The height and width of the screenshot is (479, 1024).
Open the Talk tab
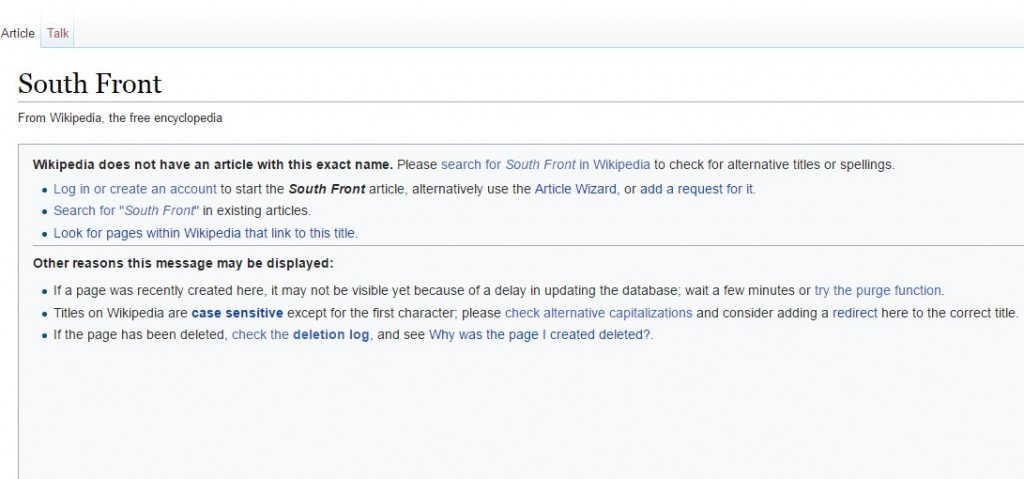tap(57, 33)
